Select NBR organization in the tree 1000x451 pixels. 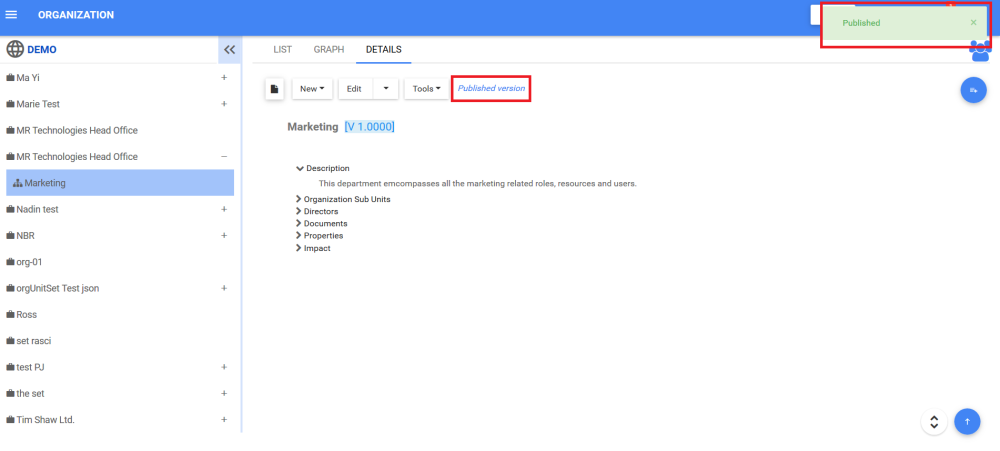click(x=26, y=236)
